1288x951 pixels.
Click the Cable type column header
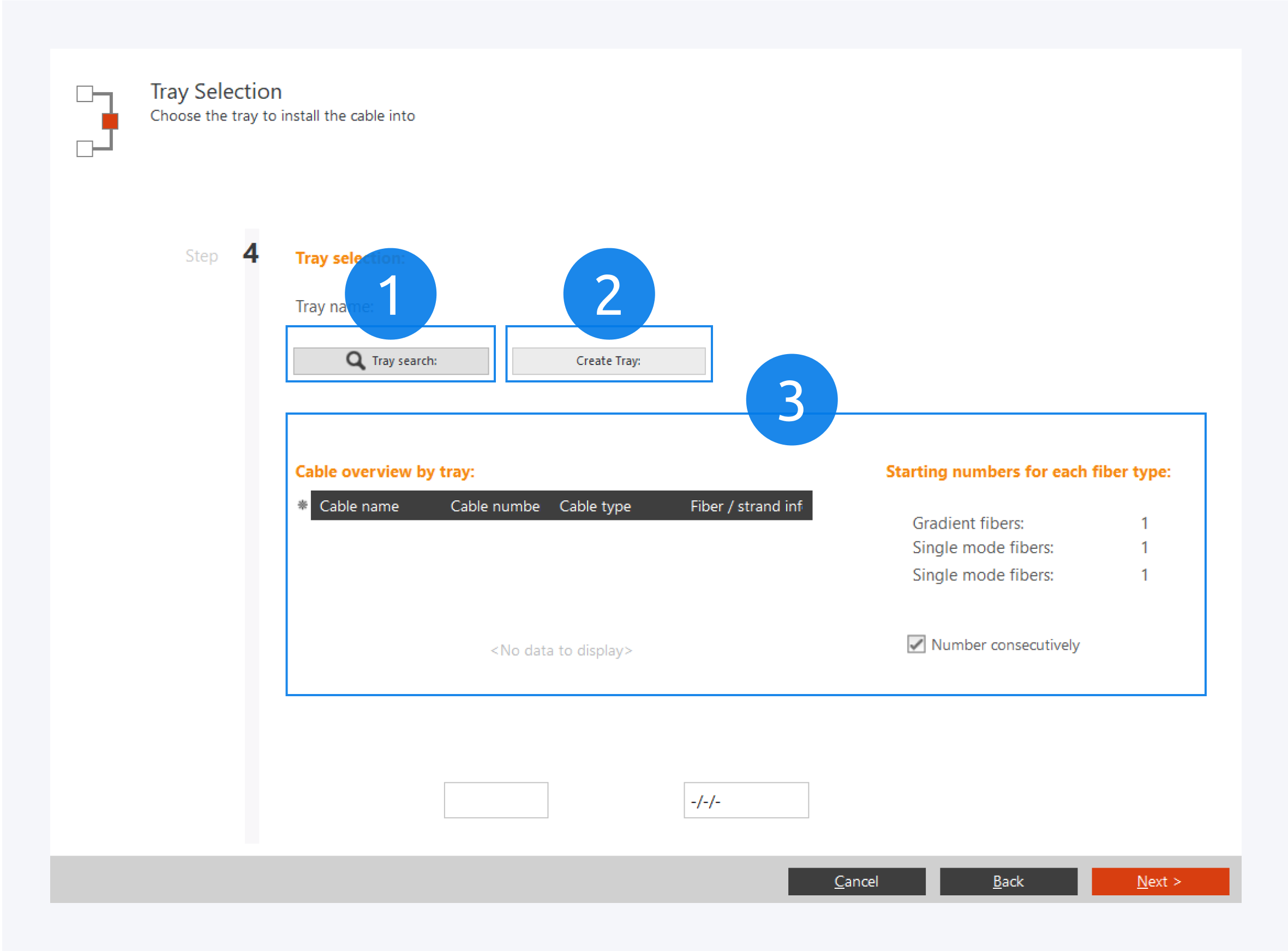pos(595,506)
